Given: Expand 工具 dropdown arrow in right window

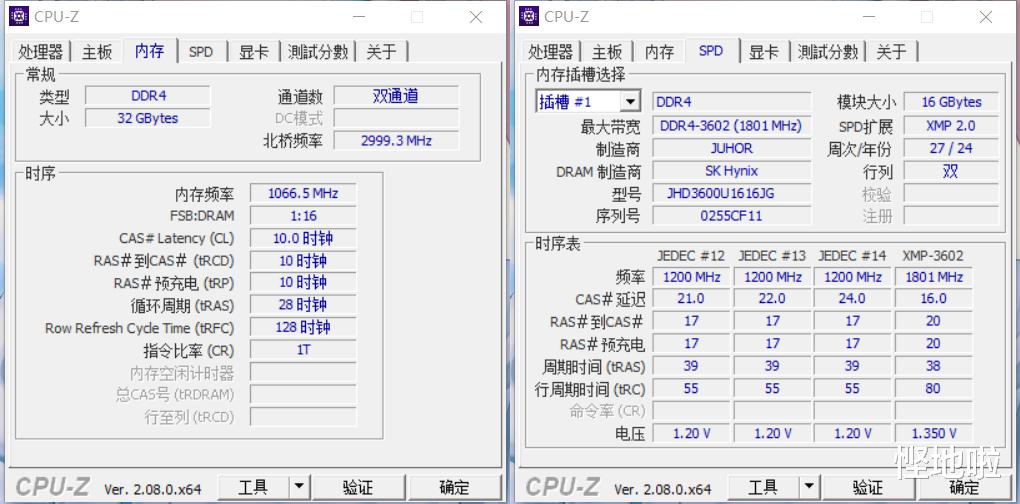Looking at the screenshot, I should [809, 487].
